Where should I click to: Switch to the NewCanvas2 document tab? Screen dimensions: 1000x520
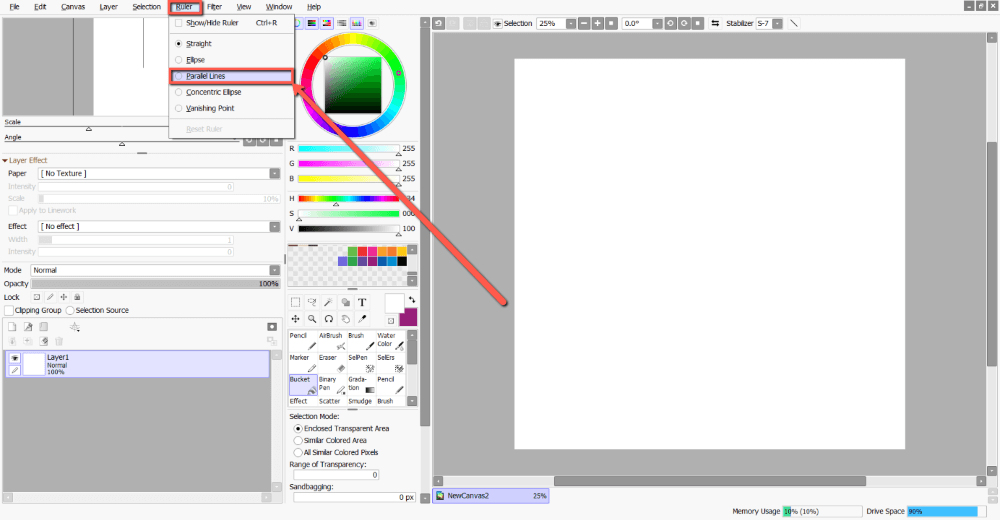point(491,496)
